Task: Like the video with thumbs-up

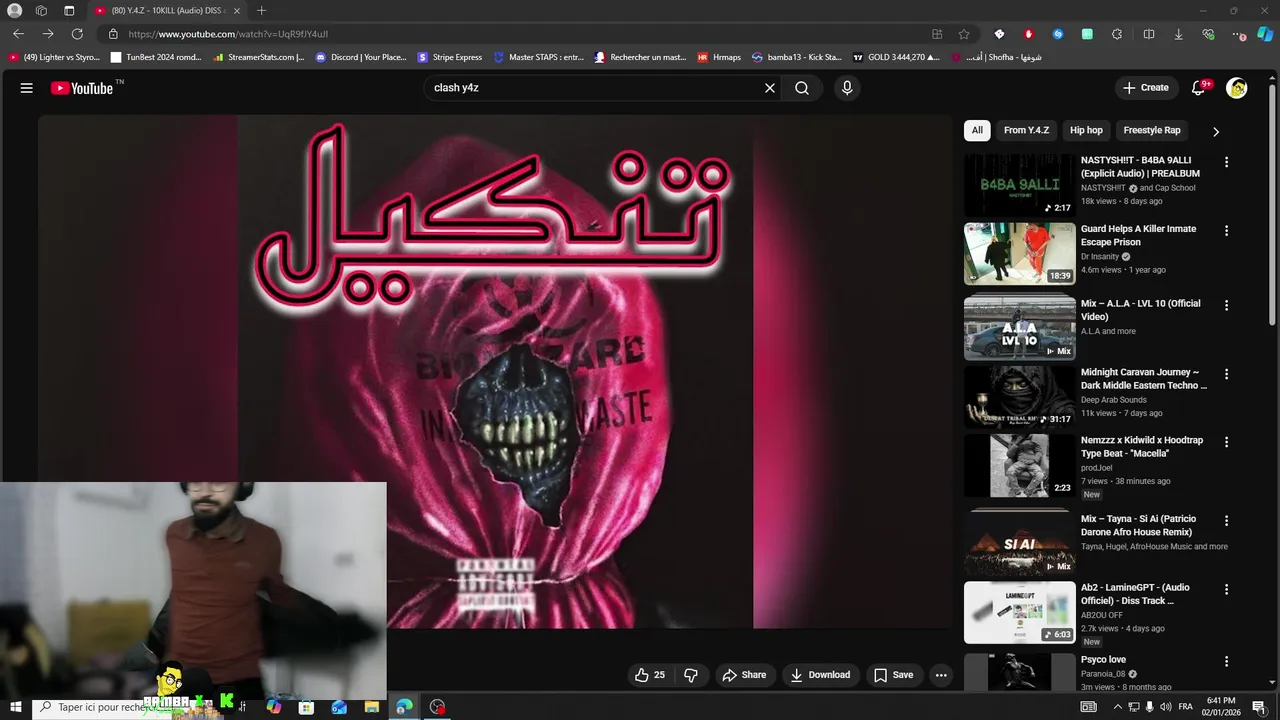Action: (649, 675)
